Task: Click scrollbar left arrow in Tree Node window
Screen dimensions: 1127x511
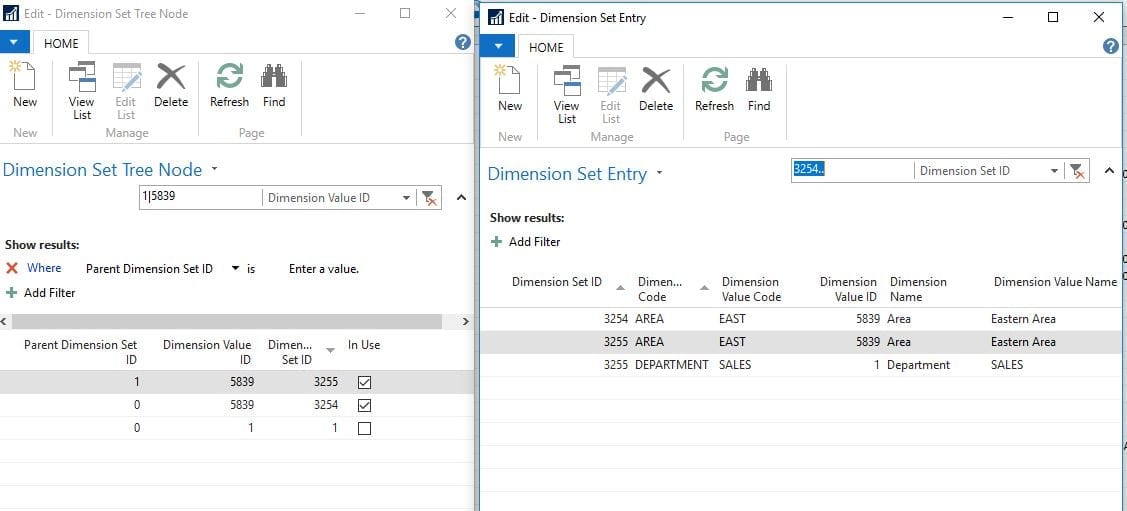Action: coord(4,321)
